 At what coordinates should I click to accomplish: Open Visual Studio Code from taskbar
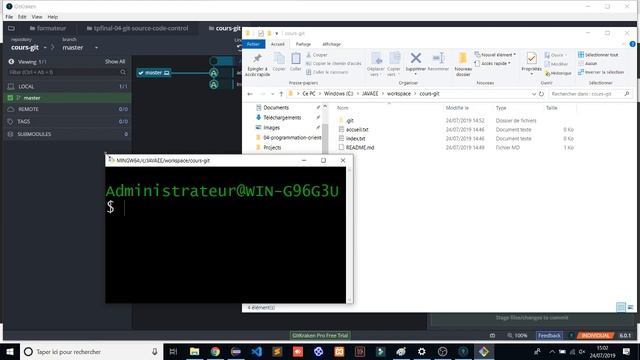(256, 351)
